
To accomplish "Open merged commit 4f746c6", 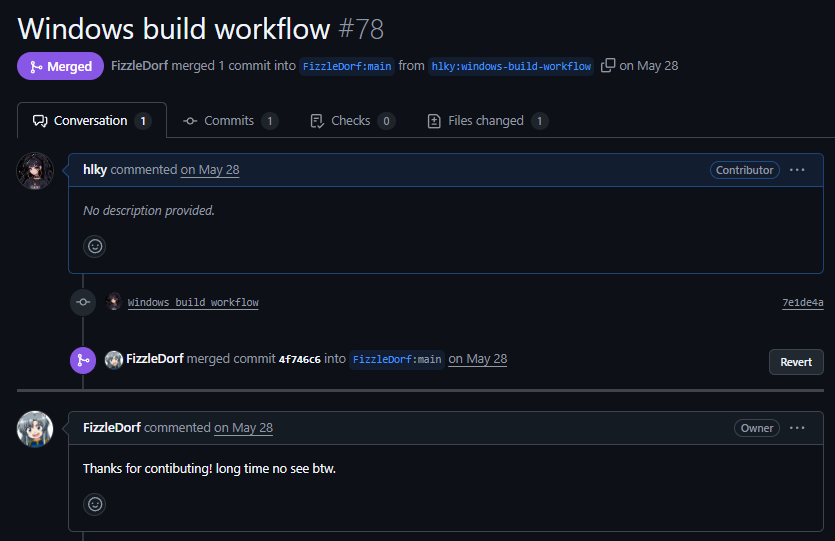I will [300, 359].
